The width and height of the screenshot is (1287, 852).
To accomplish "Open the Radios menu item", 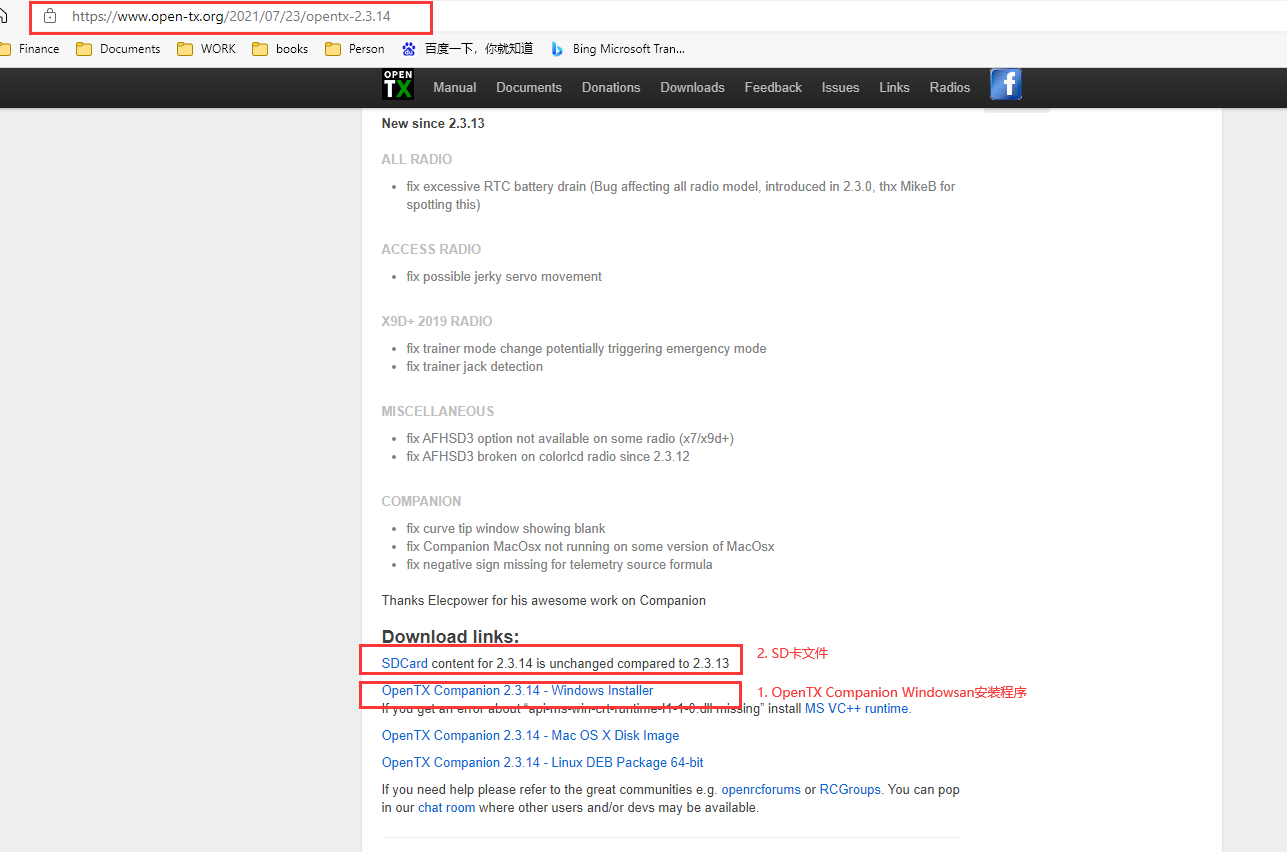I will click(950, 87).
